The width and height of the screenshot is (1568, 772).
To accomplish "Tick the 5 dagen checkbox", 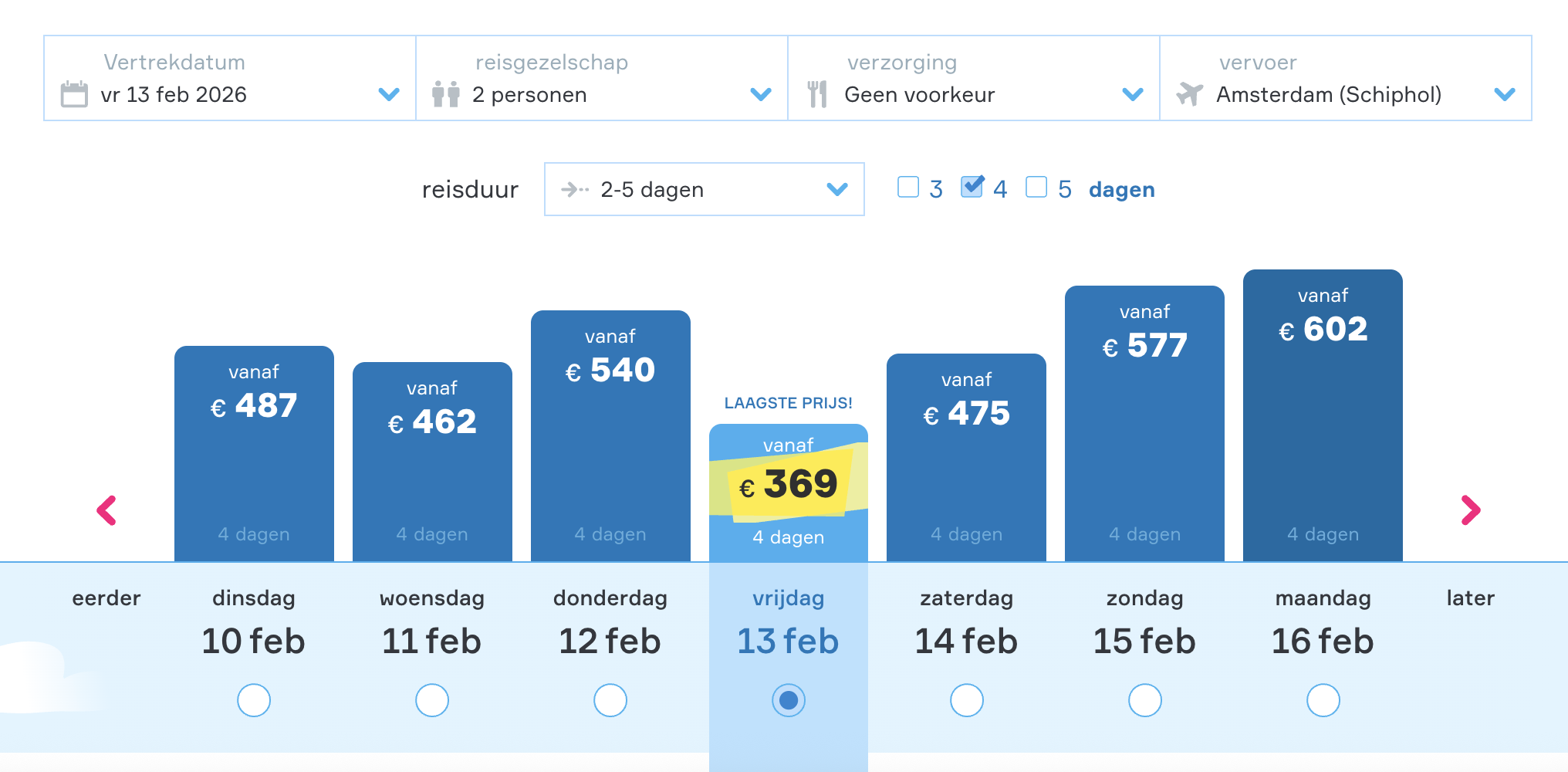I will (1036, 188).
